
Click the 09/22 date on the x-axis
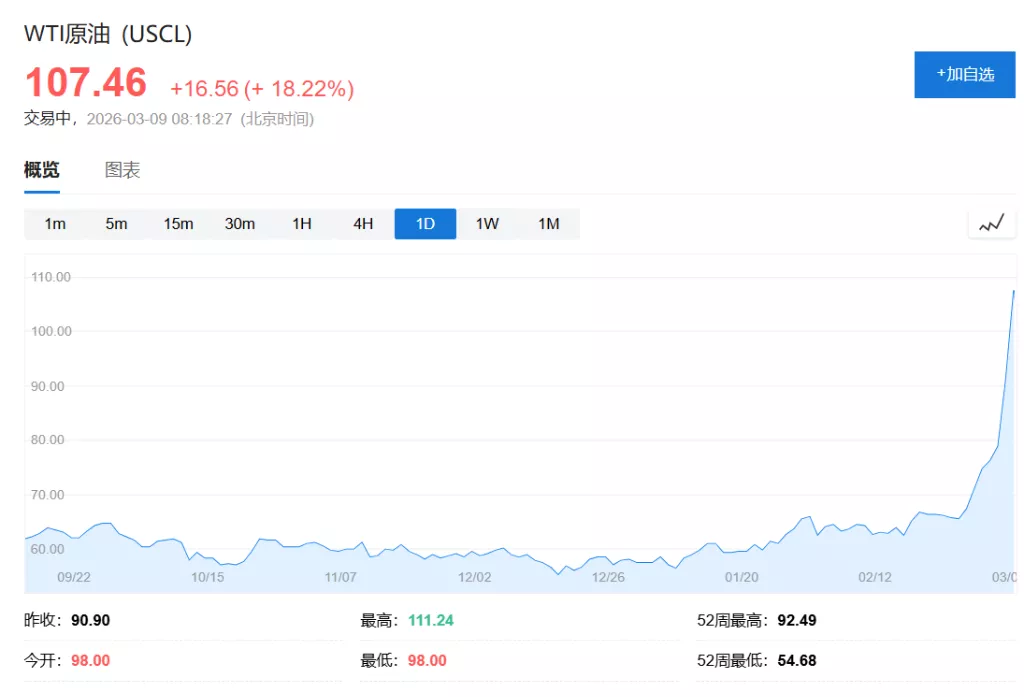point(74,577)
